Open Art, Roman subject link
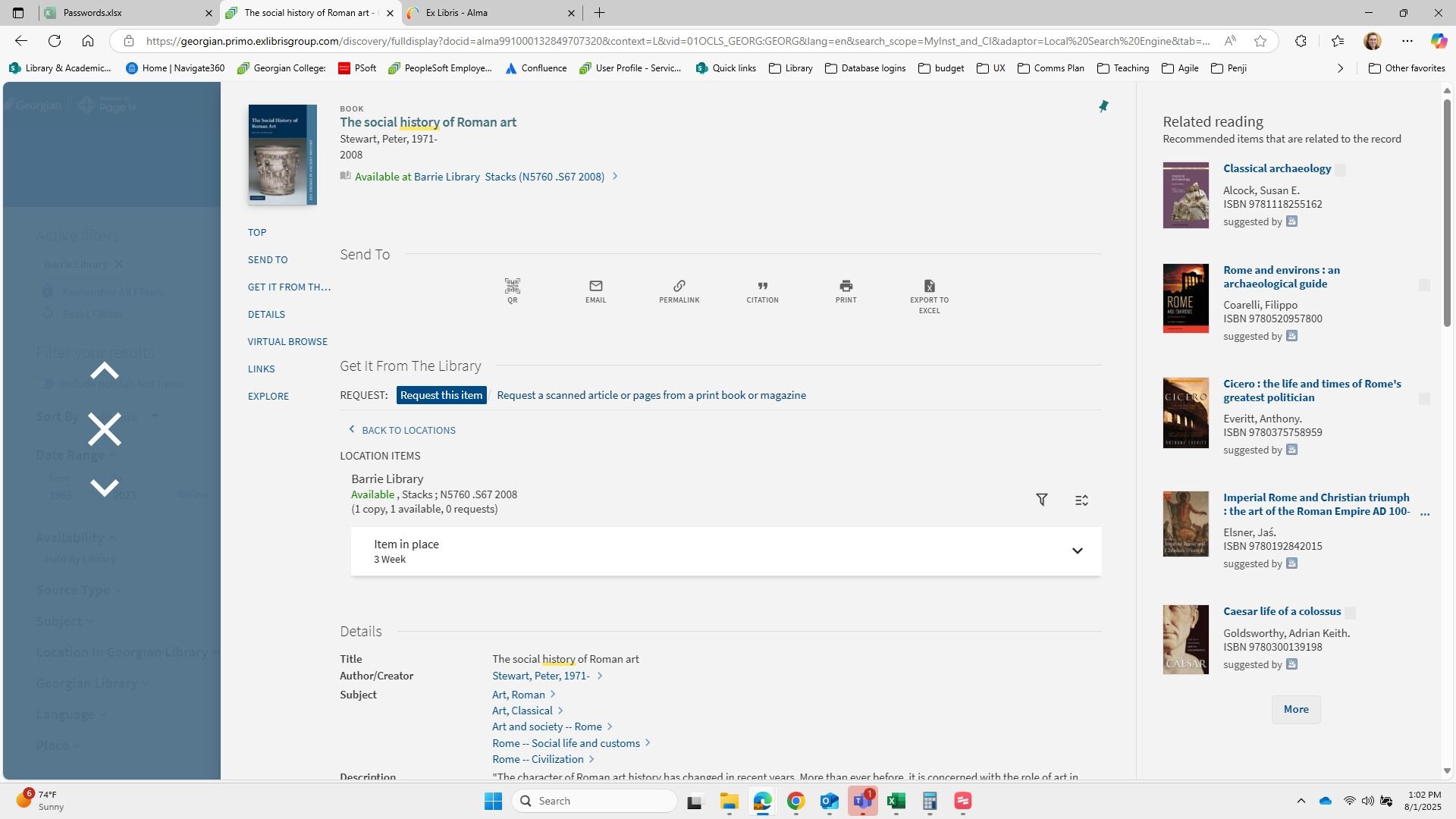1456x819 pixels. point(519,695)
